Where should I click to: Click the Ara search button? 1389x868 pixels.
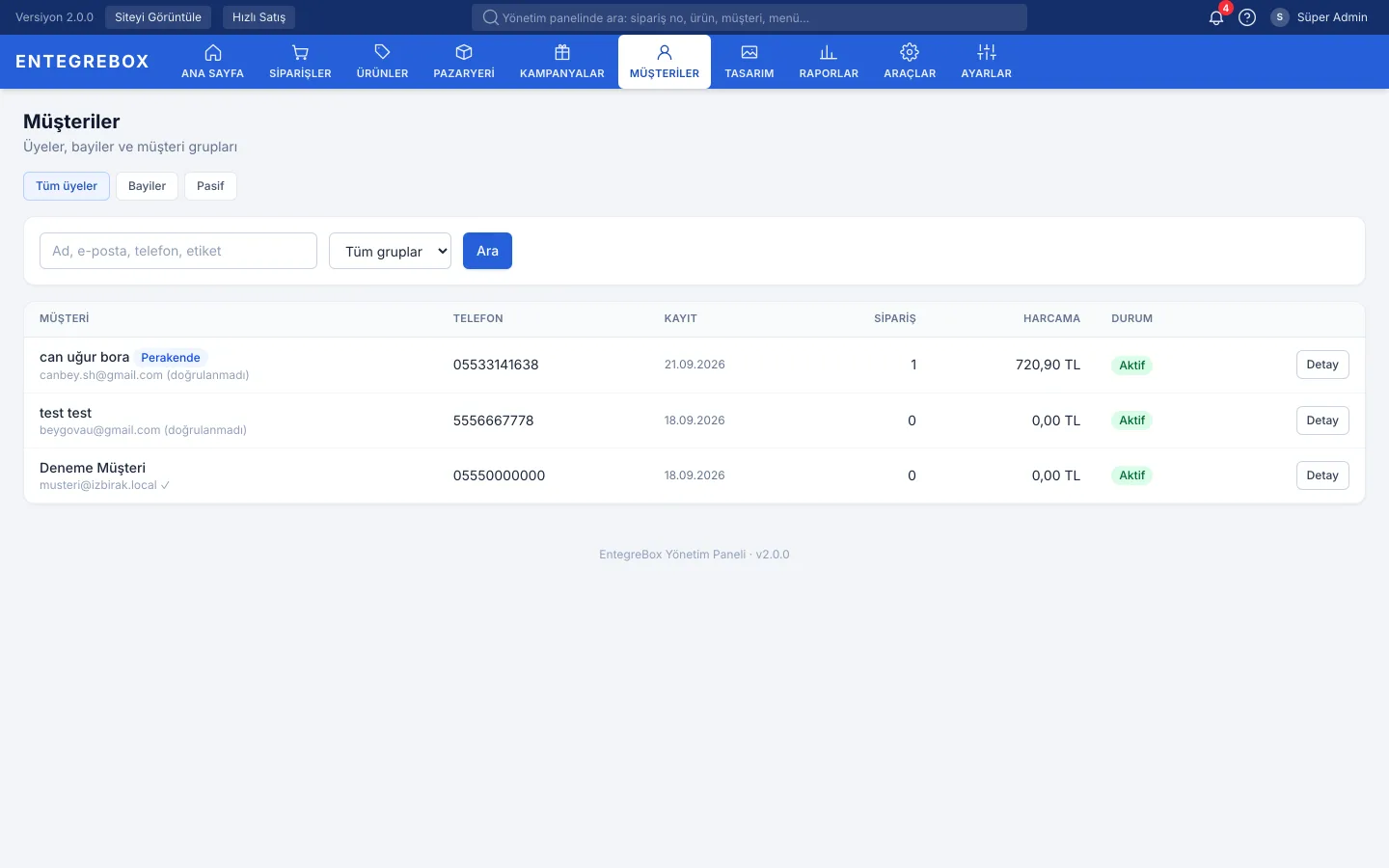click(487, 251)
